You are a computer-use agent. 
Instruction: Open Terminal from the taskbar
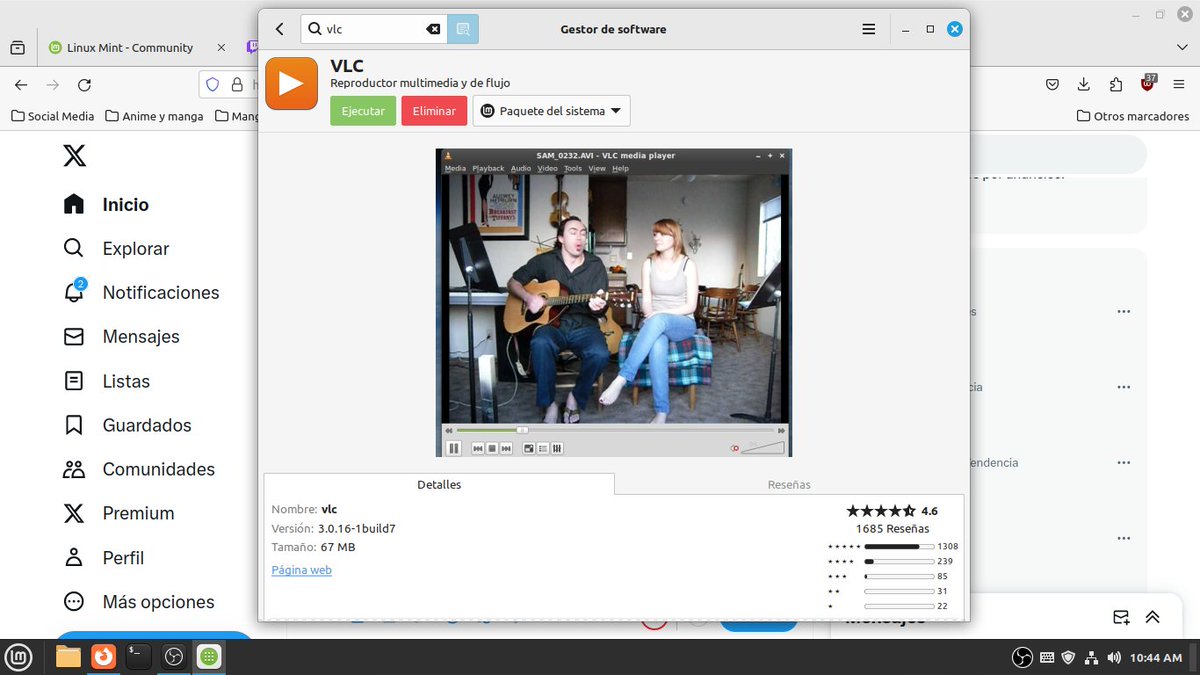[138, 657]
